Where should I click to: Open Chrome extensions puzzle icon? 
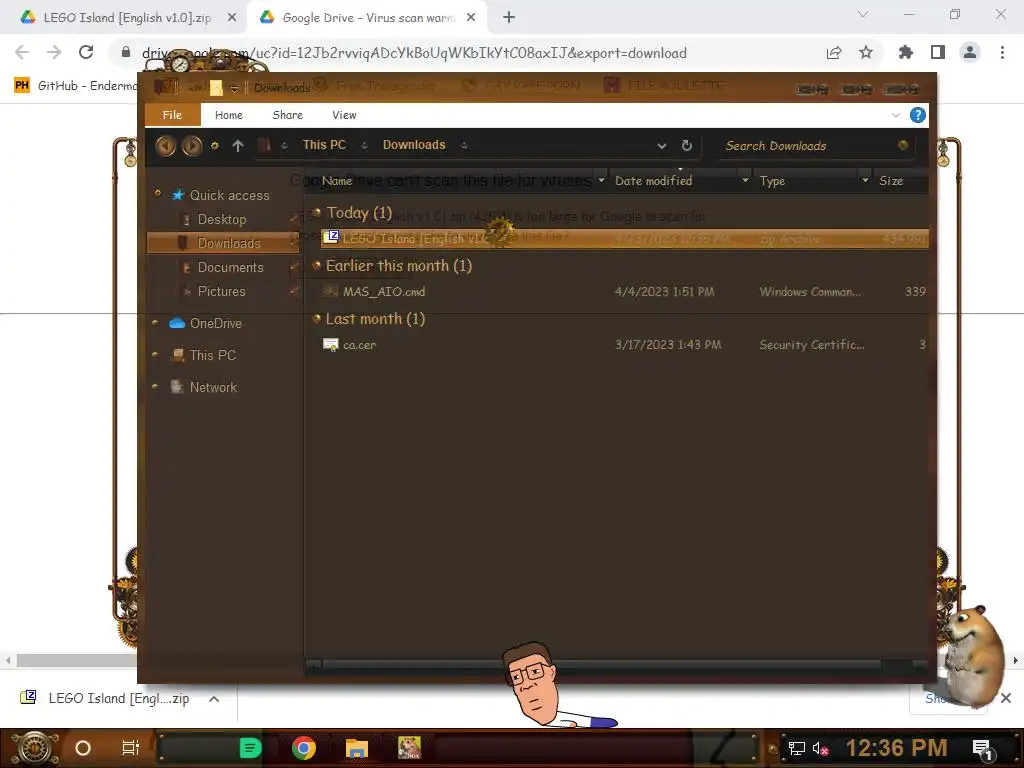click(905, 52)
